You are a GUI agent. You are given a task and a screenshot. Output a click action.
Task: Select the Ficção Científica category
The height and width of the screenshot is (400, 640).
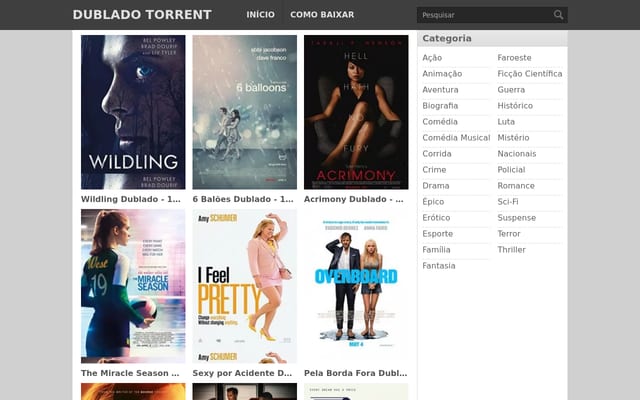point(530,74)
